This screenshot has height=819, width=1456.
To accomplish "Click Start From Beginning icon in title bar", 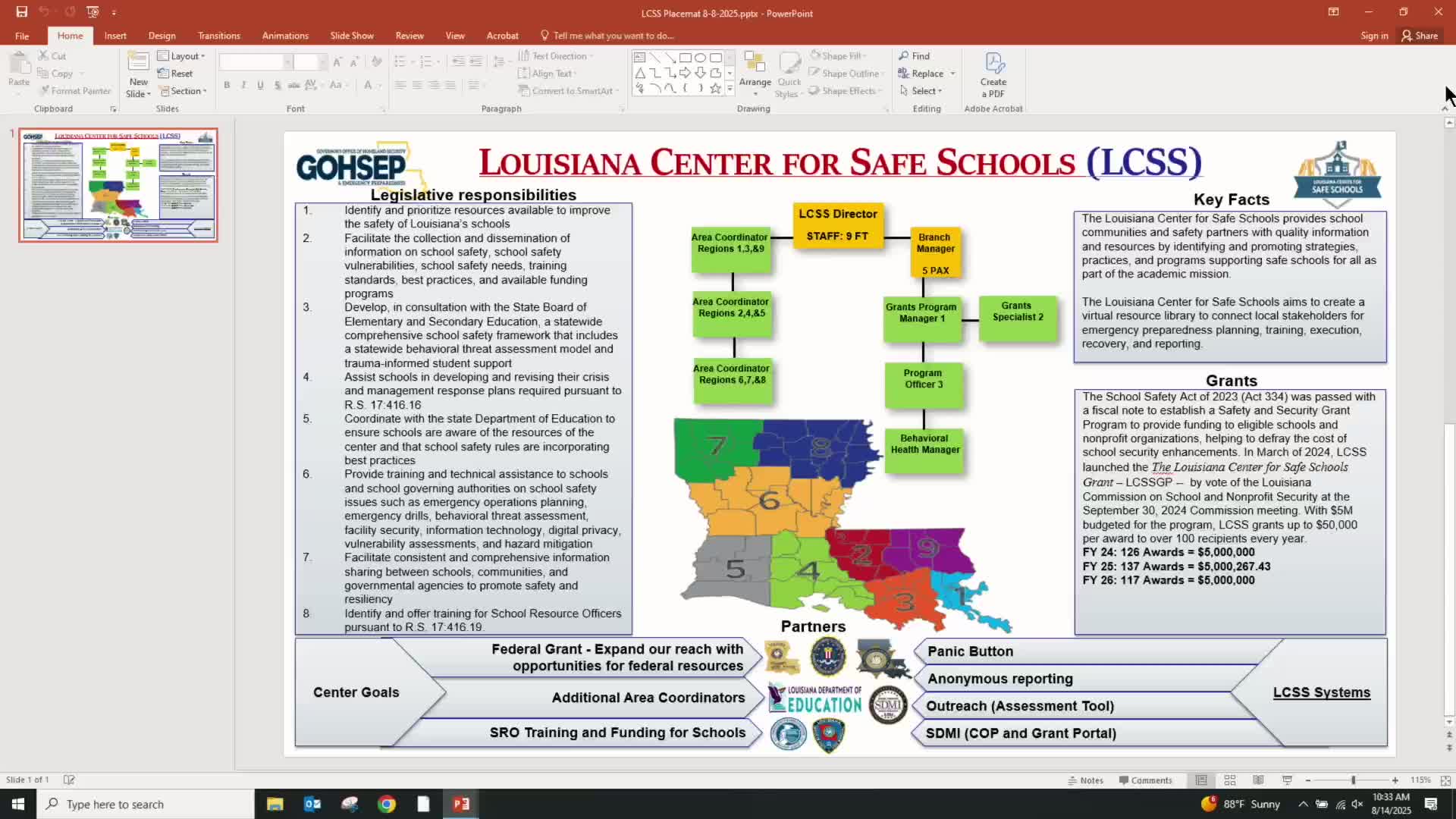I will (x=93, y=12).
